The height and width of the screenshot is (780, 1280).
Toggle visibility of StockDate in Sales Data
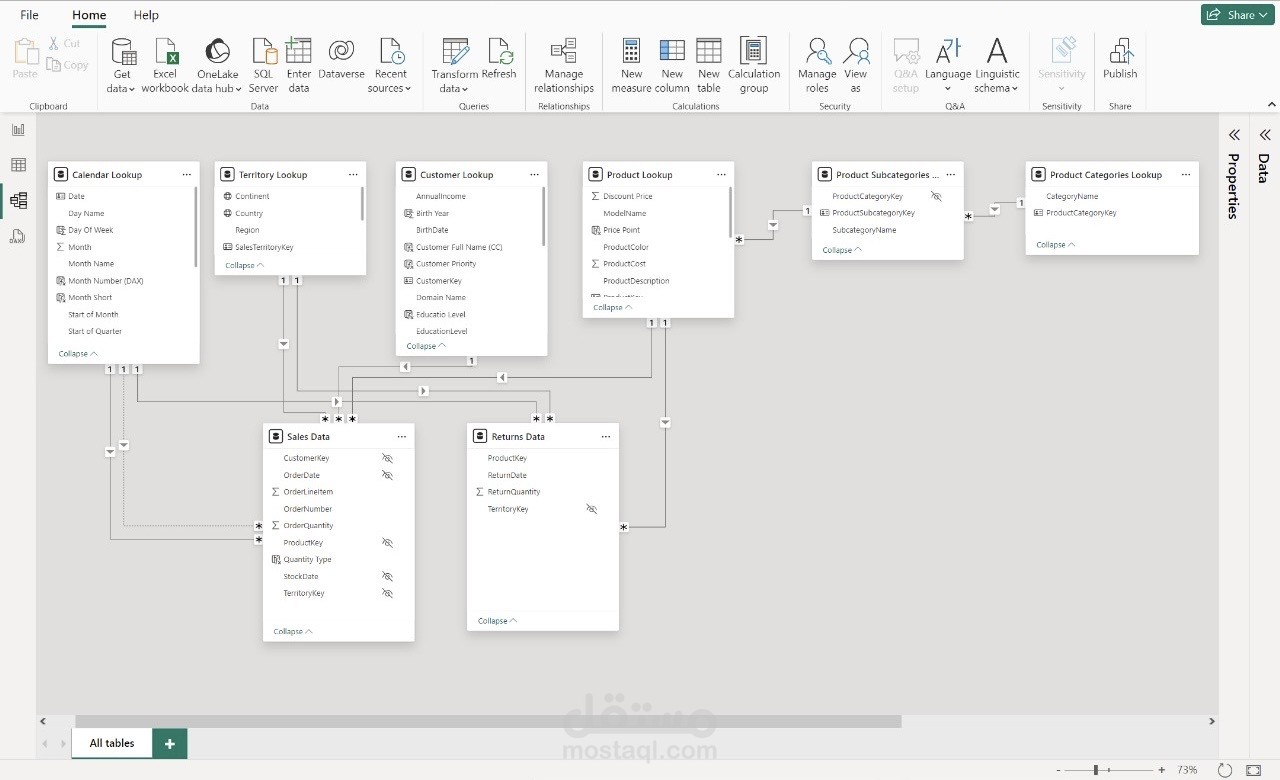(388, 577)
